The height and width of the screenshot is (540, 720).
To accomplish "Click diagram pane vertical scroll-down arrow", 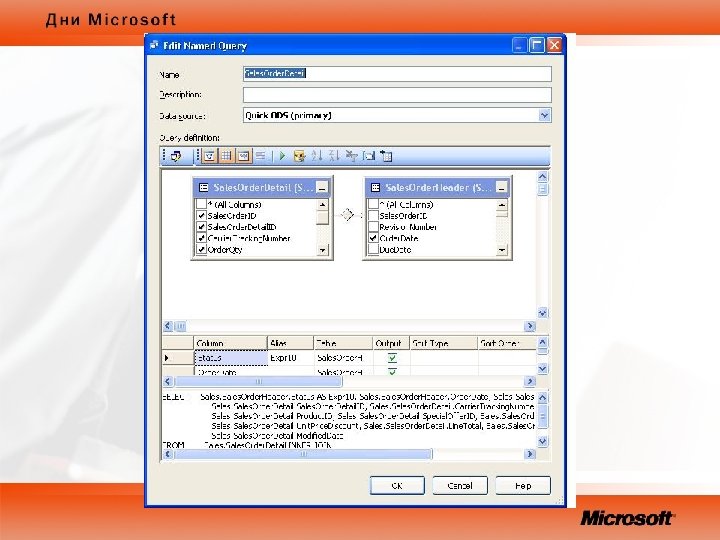I will pos(542,313).
